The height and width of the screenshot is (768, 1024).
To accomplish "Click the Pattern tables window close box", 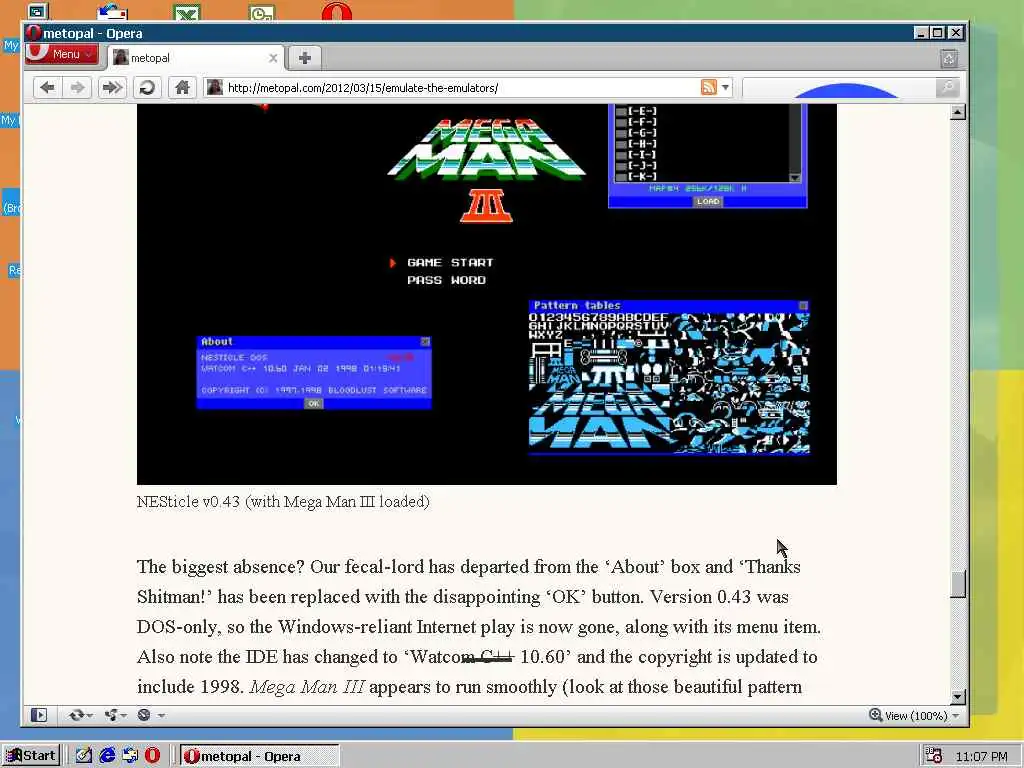I will [x=803, y=306].
